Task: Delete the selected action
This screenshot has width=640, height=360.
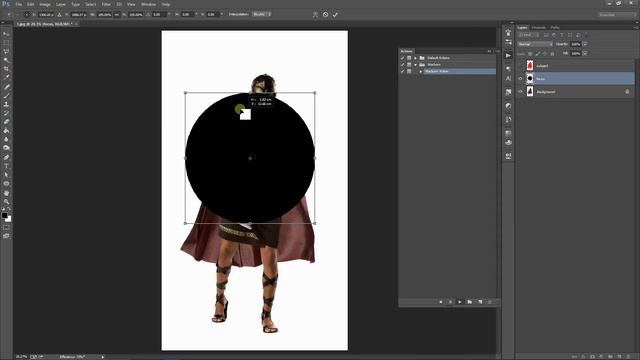Action: (490, 302)
